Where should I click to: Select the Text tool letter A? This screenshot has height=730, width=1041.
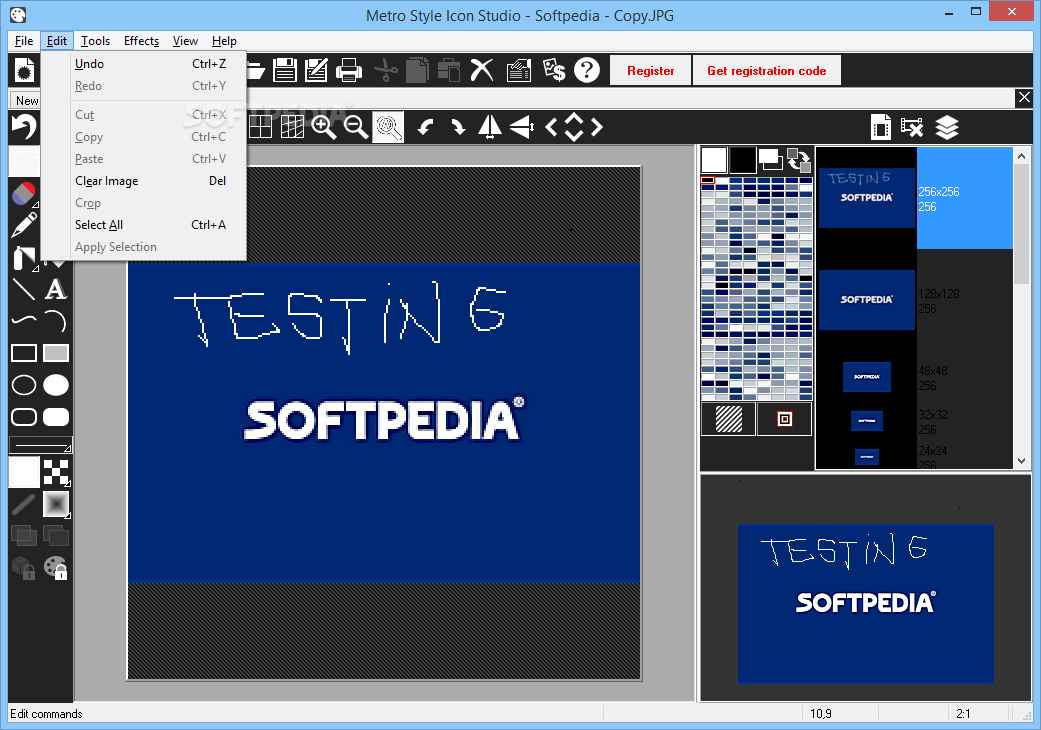(56, 289)
